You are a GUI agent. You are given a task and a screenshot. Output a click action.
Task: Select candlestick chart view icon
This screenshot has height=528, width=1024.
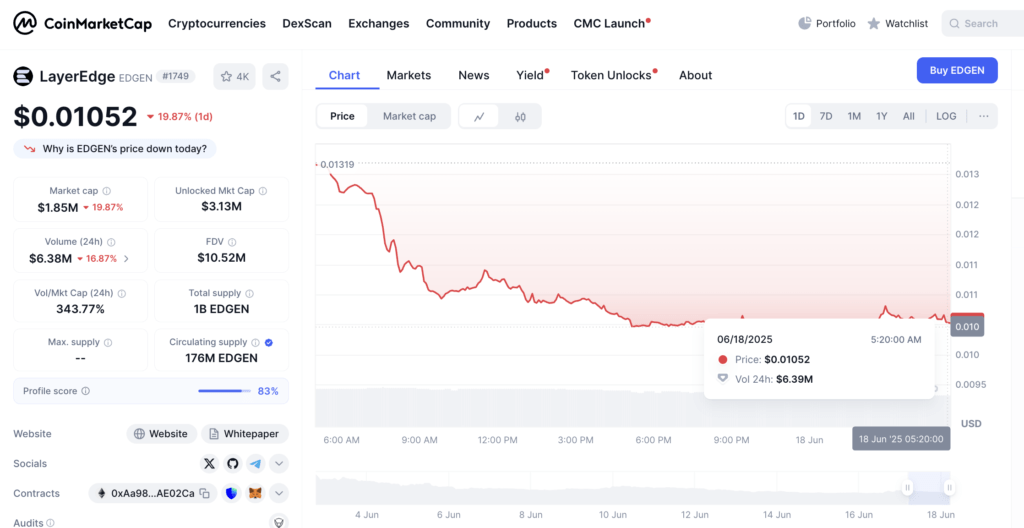[520, 116]
